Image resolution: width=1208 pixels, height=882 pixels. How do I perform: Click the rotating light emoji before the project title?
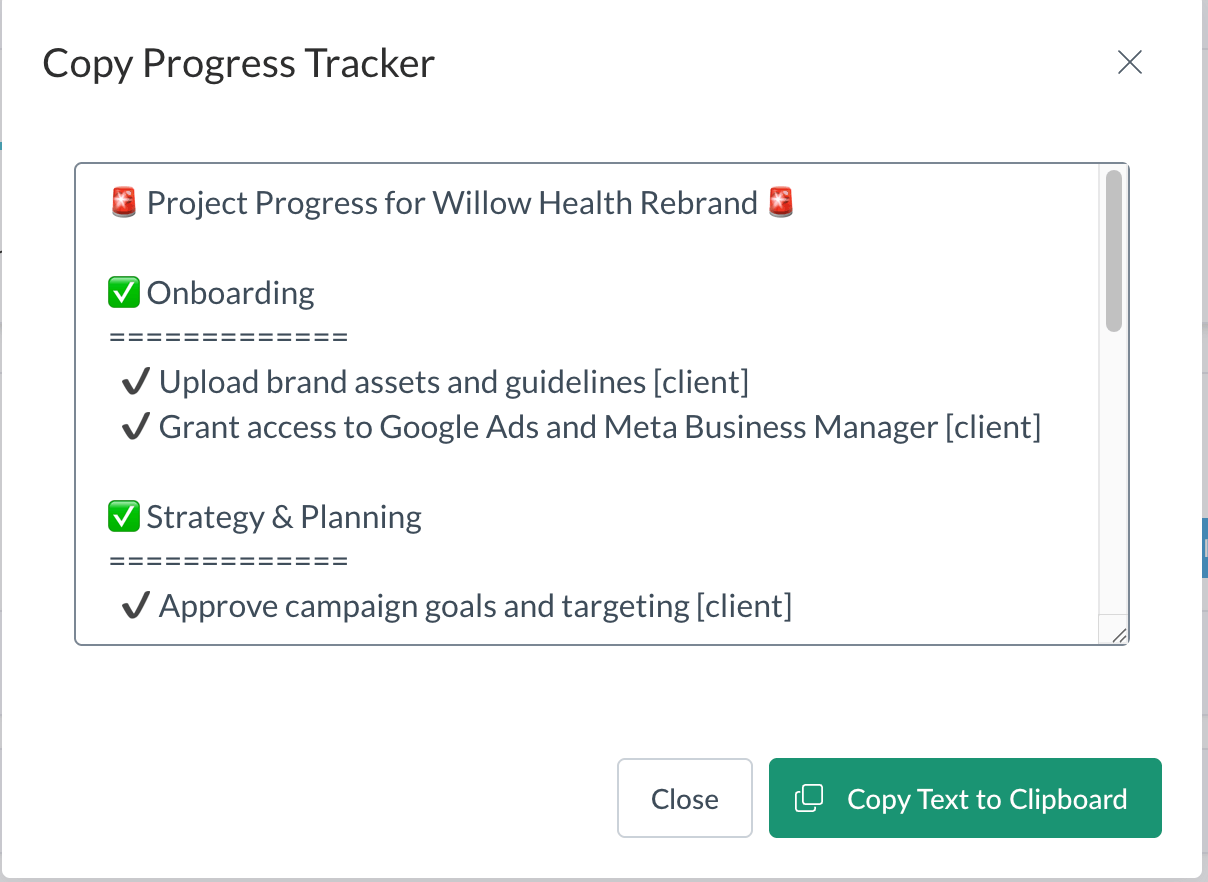[124, 201]
